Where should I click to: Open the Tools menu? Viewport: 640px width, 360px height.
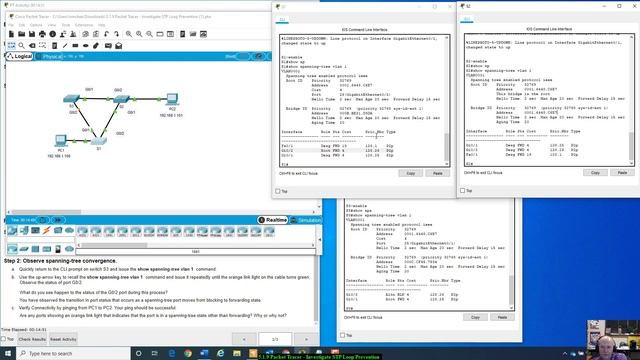65,25
